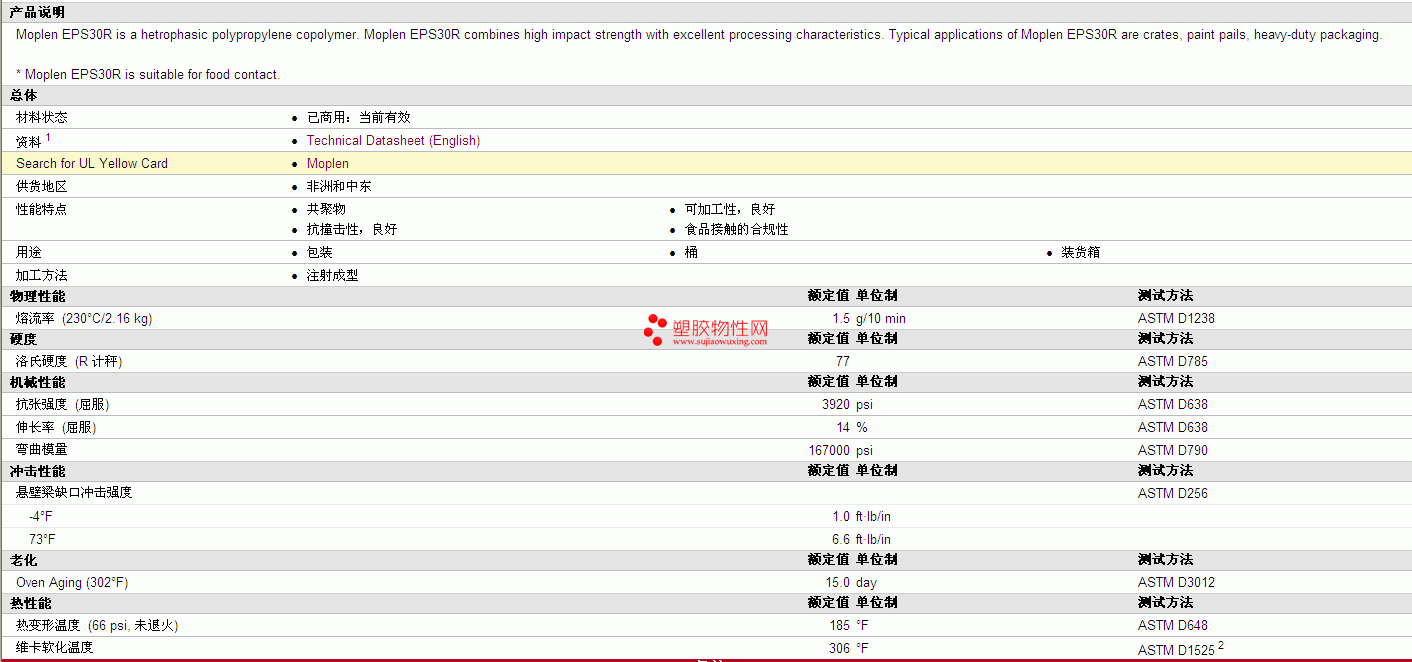Click ASTM D638 in the 抗张强度 row
The width and height of the screenshot is (1412, 662).
click(1173, 405)
